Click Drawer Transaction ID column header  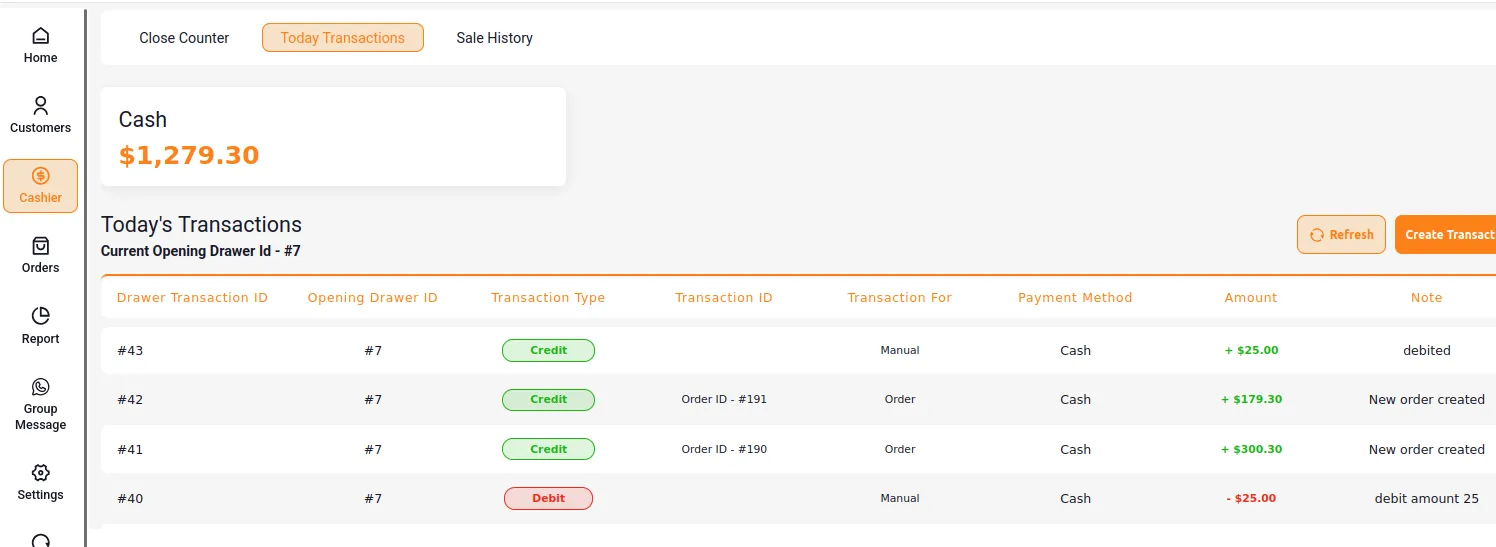coord(192,297)
